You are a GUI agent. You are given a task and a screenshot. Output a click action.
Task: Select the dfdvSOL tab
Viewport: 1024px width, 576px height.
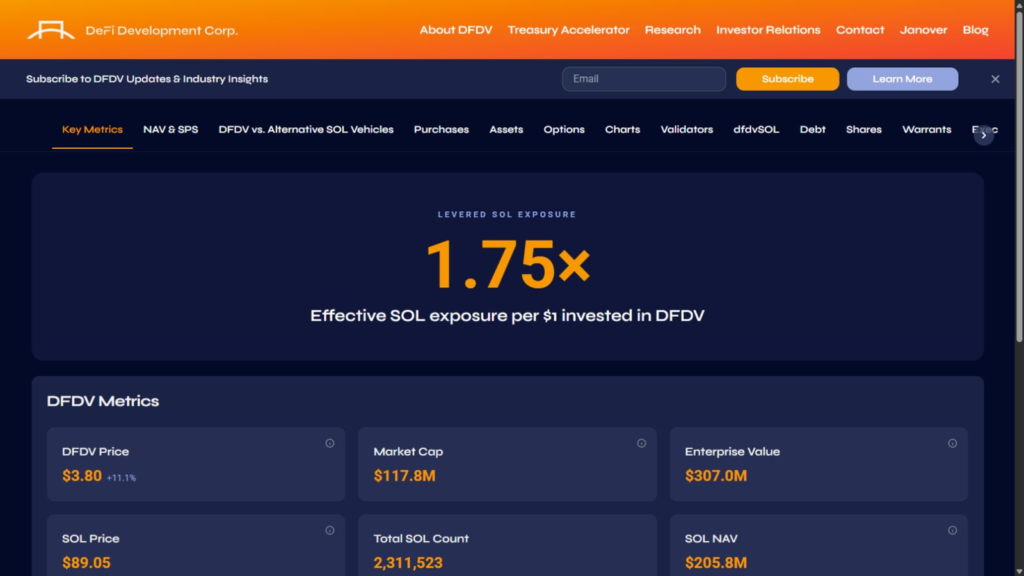coord(756,129)
